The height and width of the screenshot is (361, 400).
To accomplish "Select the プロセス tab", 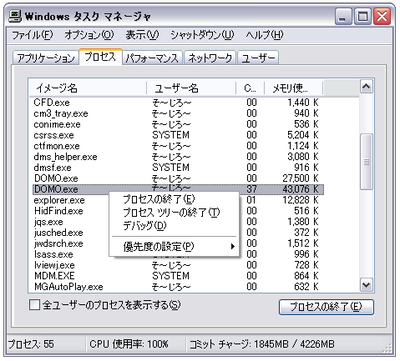I will pos(100,57).
